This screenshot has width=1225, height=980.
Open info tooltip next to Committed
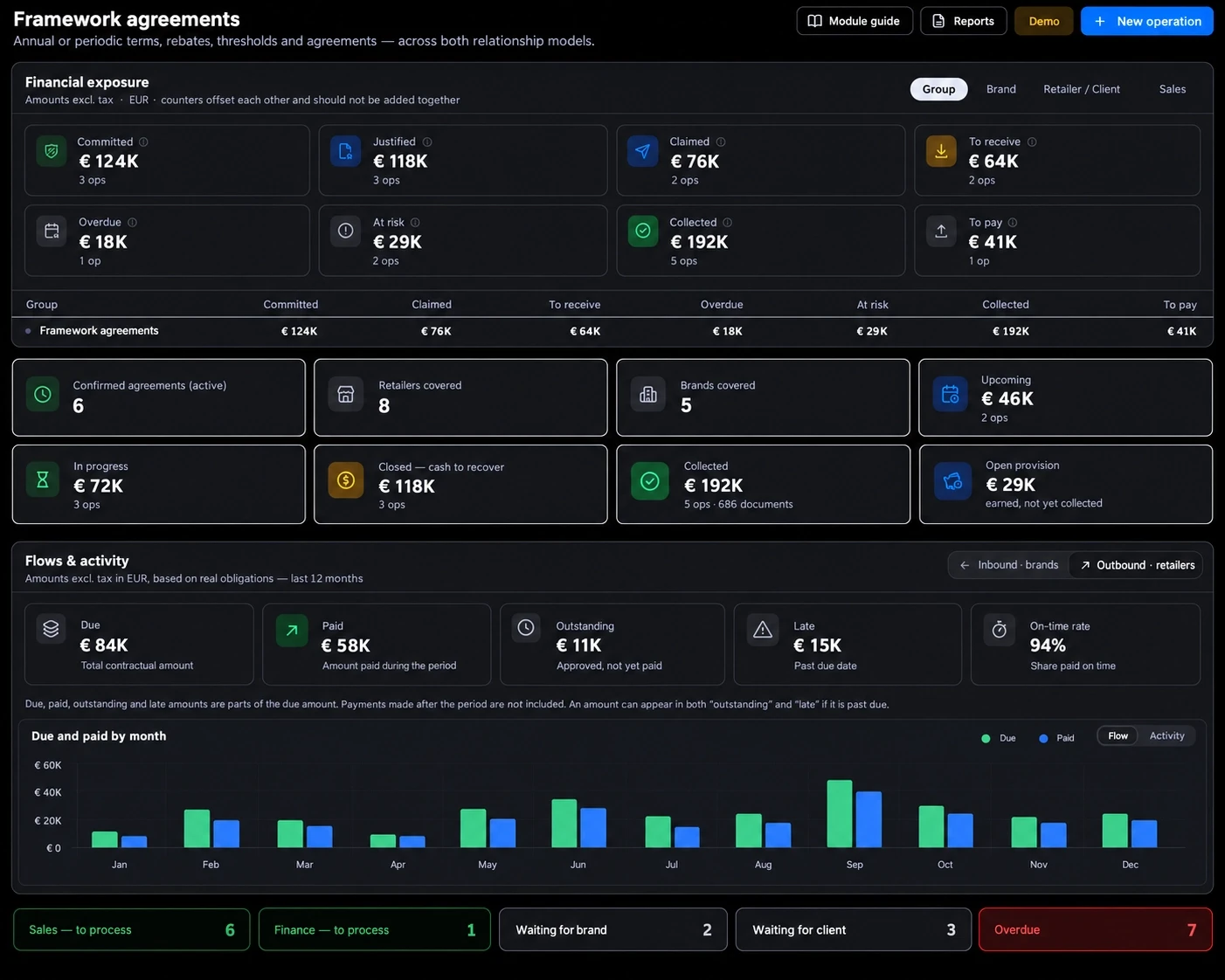pos(143,142)
